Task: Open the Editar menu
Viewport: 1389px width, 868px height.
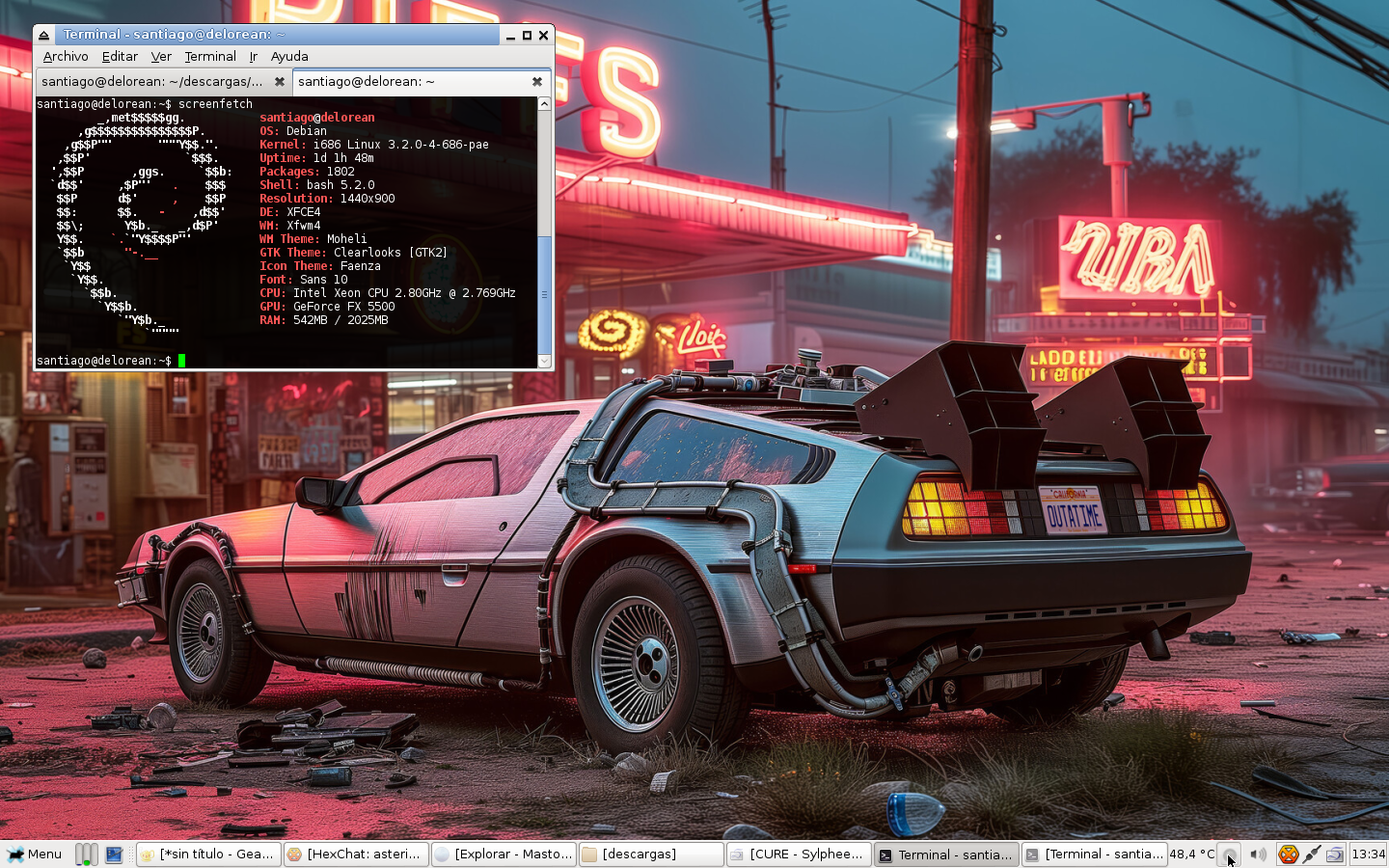Action: point(120,57)
